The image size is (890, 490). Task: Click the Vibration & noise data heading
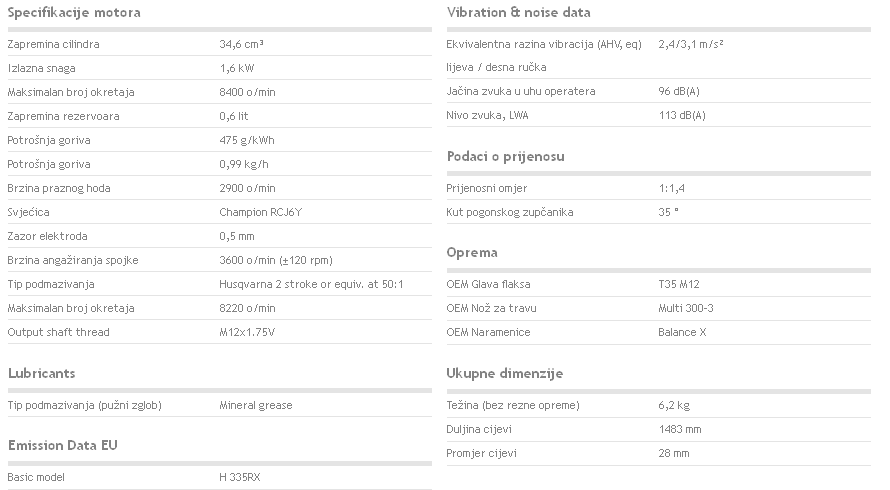(x=518, y=12)
